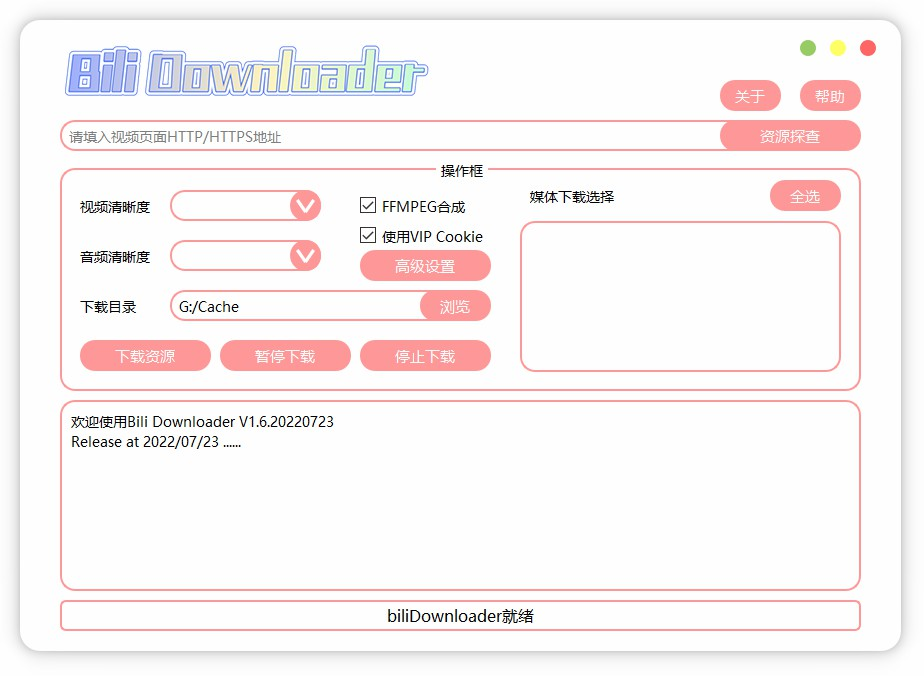924x676 pixels.
Task: Click the red circle close button
Action: (867, 48)
